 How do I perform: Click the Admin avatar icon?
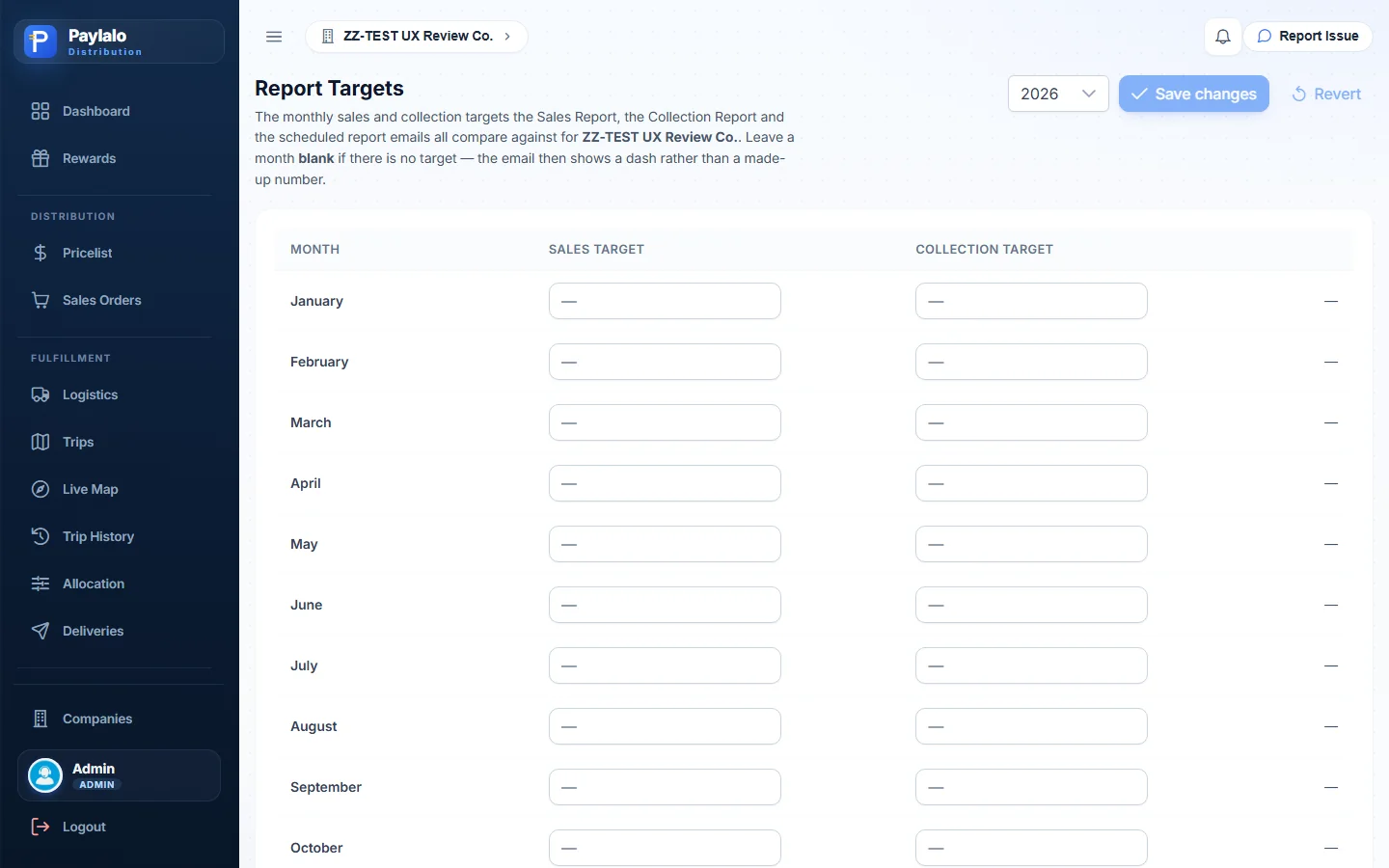tap(45, 775)
